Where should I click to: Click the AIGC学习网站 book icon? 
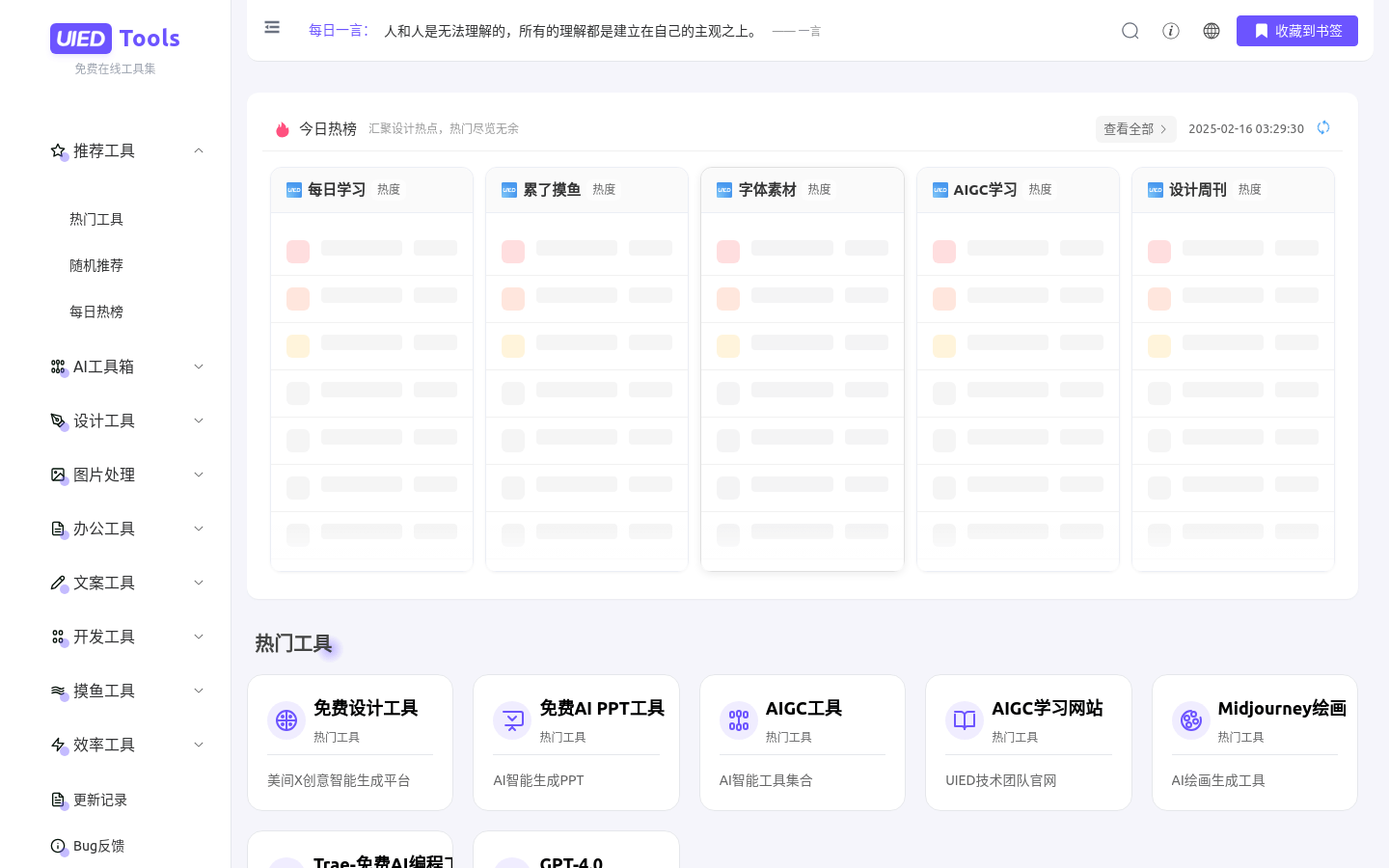[x=965, y=720]
